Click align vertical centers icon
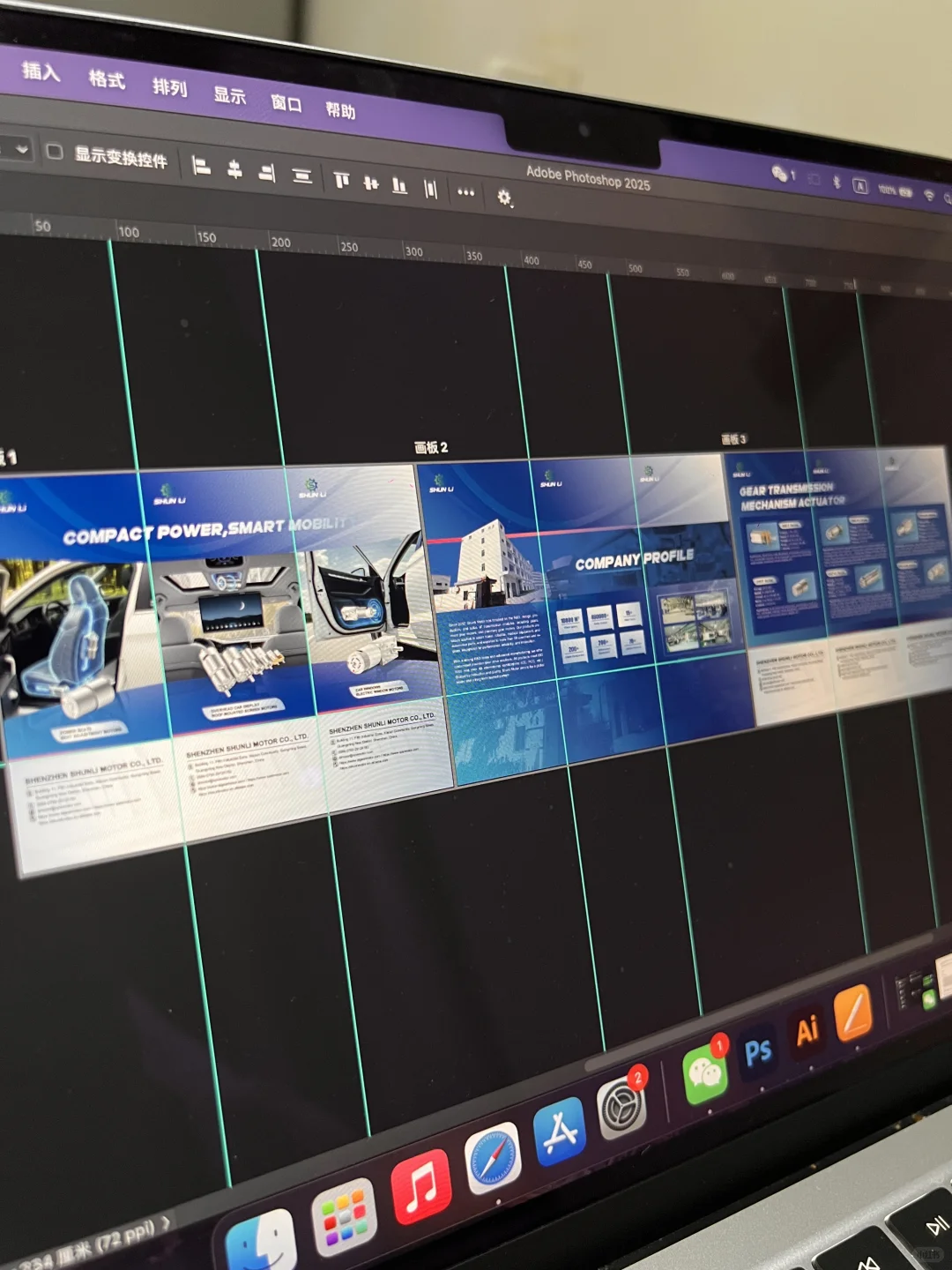952x1270 pixels. point(371,183)
